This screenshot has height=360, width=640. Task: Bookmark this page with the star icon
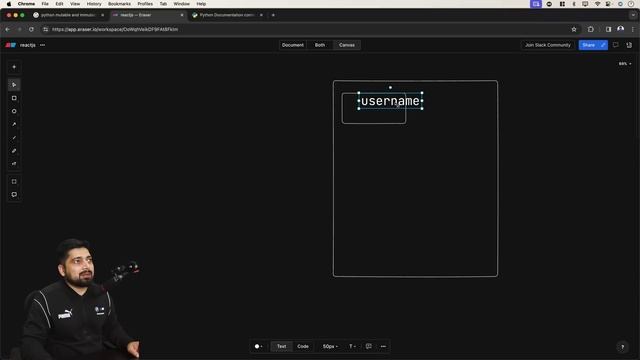574,29
